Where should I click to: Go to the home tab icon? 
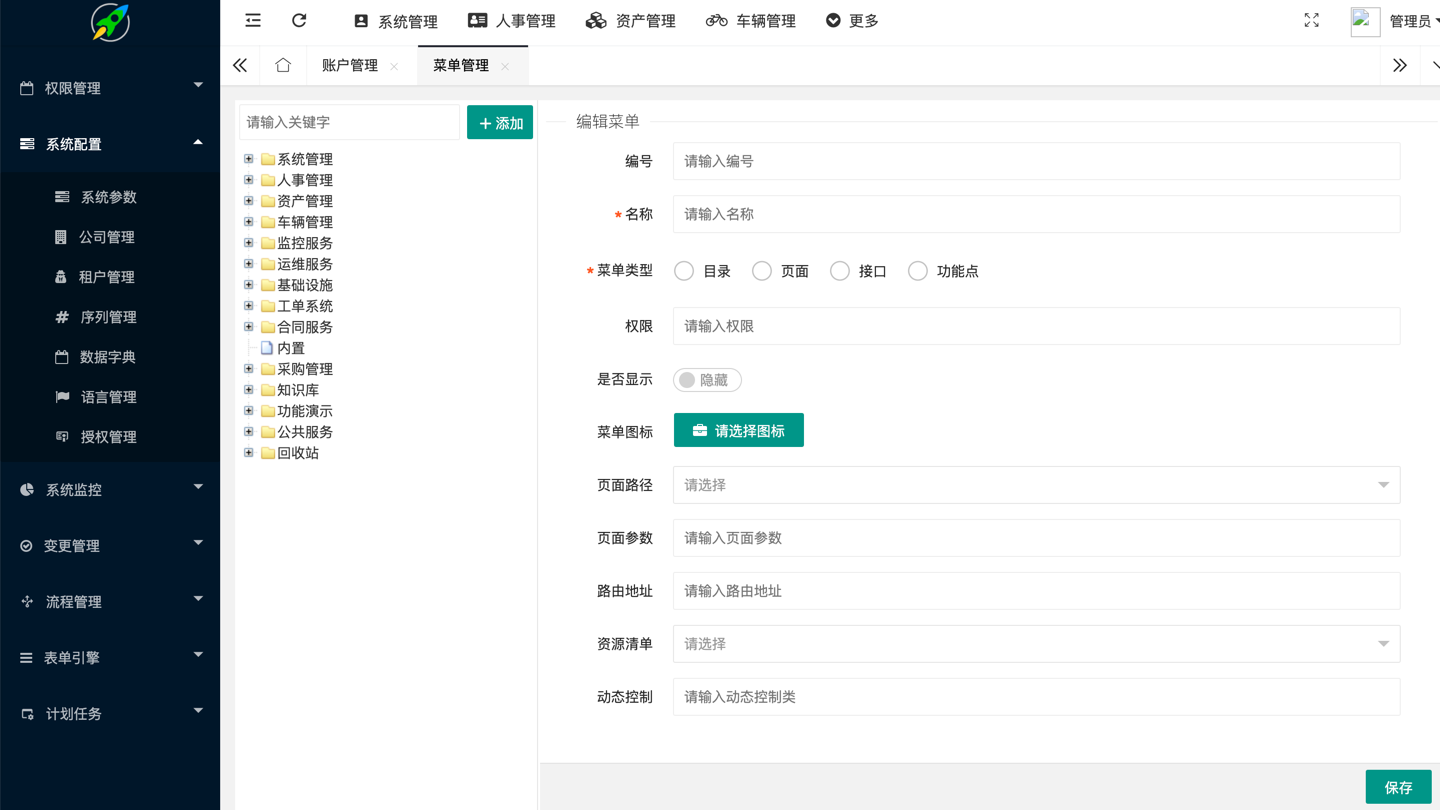coord(283,66)
